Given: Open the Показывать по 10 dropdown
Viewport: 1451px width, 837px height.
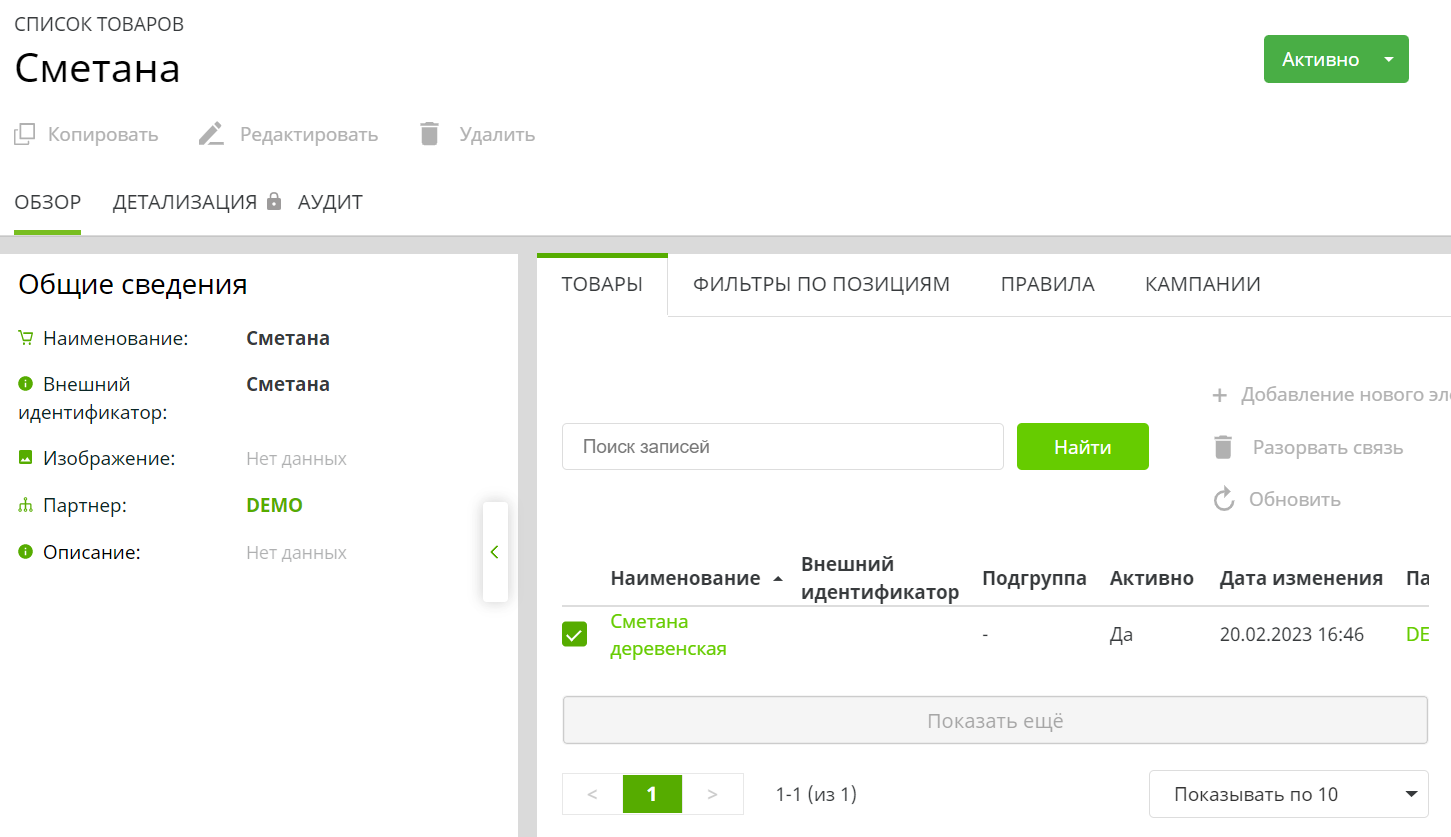Looking at the screenshot, I should click(1288, 794).
